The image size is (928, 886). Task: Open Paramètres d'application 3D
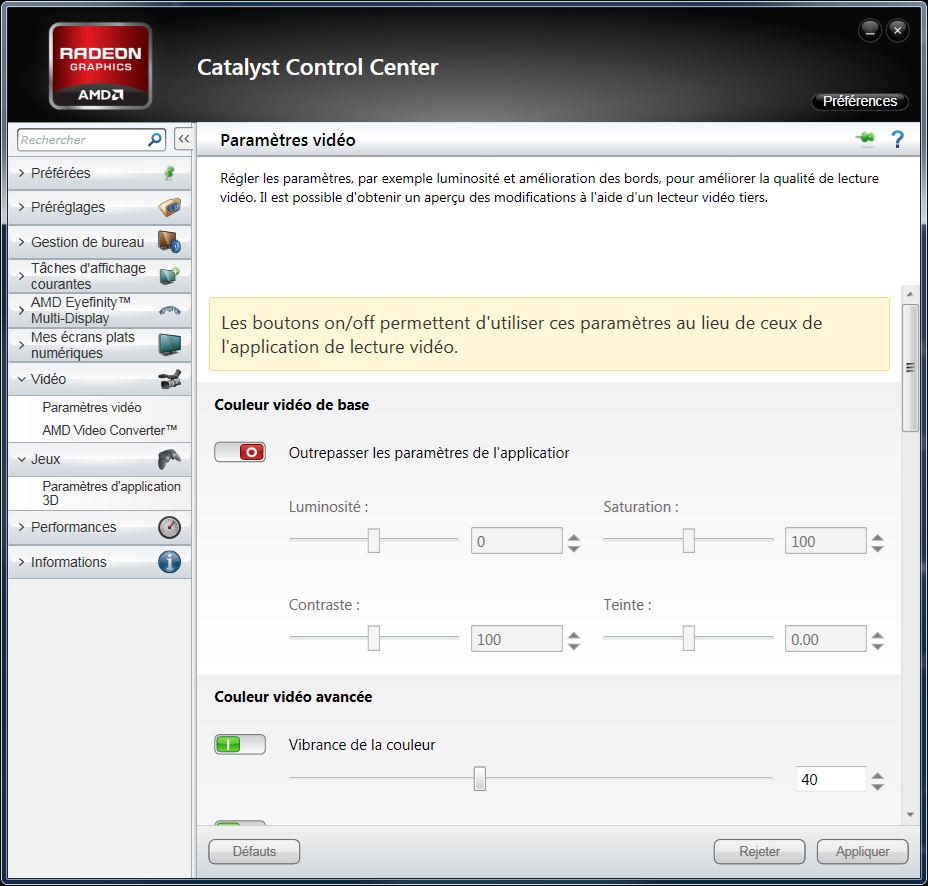(x=111, y=493)
